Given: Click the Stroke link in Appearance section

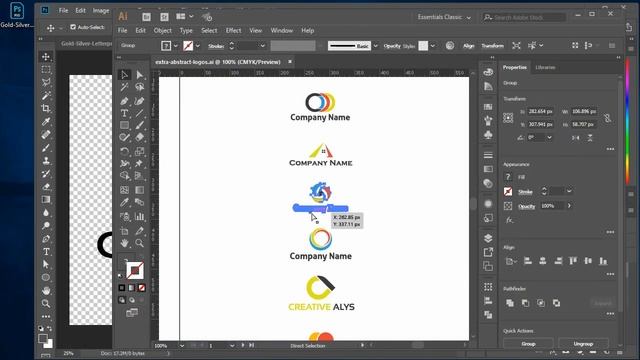Looking at the screenshot, I should tap(525, 191).
